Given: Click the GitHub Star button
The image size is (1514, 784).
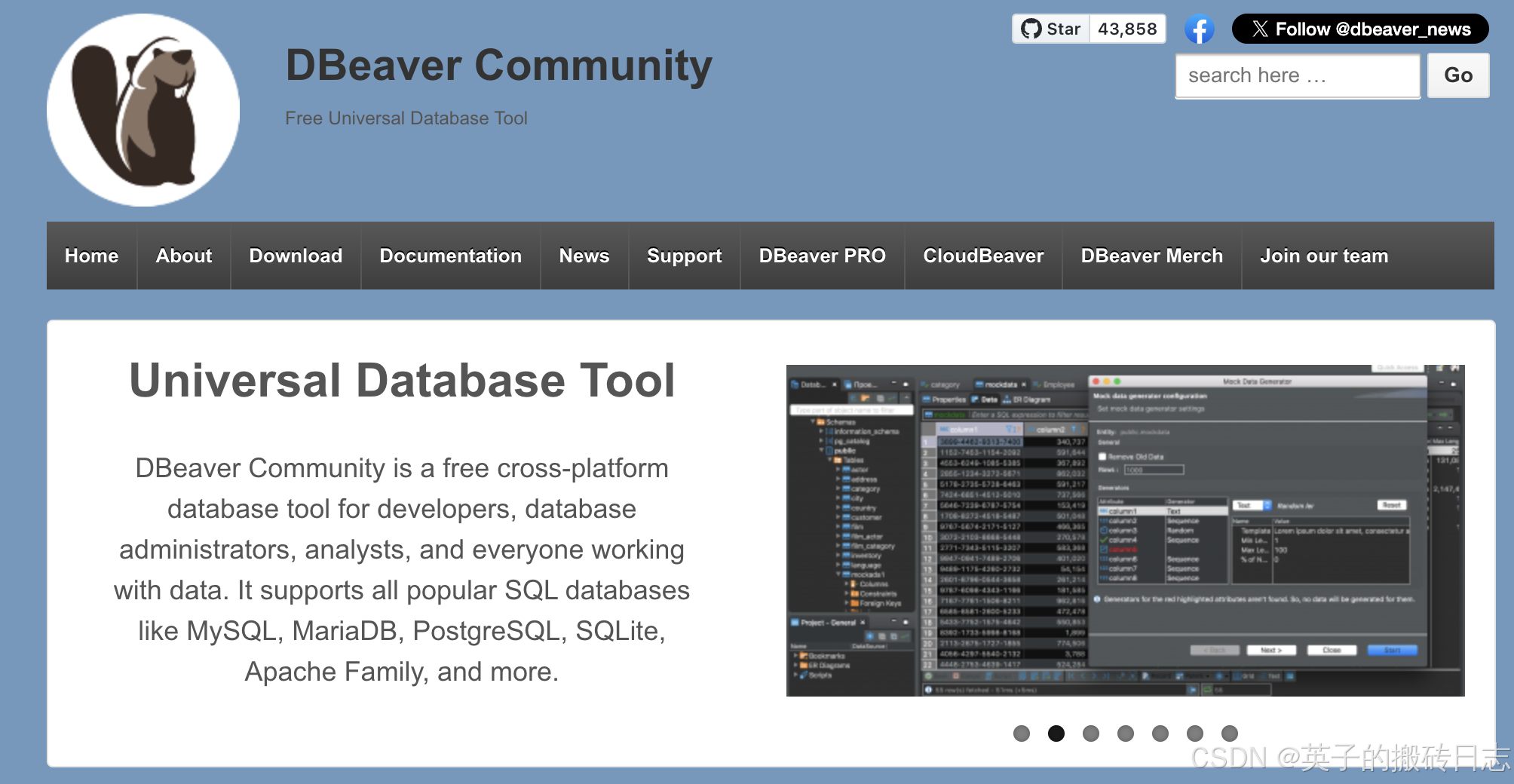Looking at the screenshot, I should coord(1050,29).
